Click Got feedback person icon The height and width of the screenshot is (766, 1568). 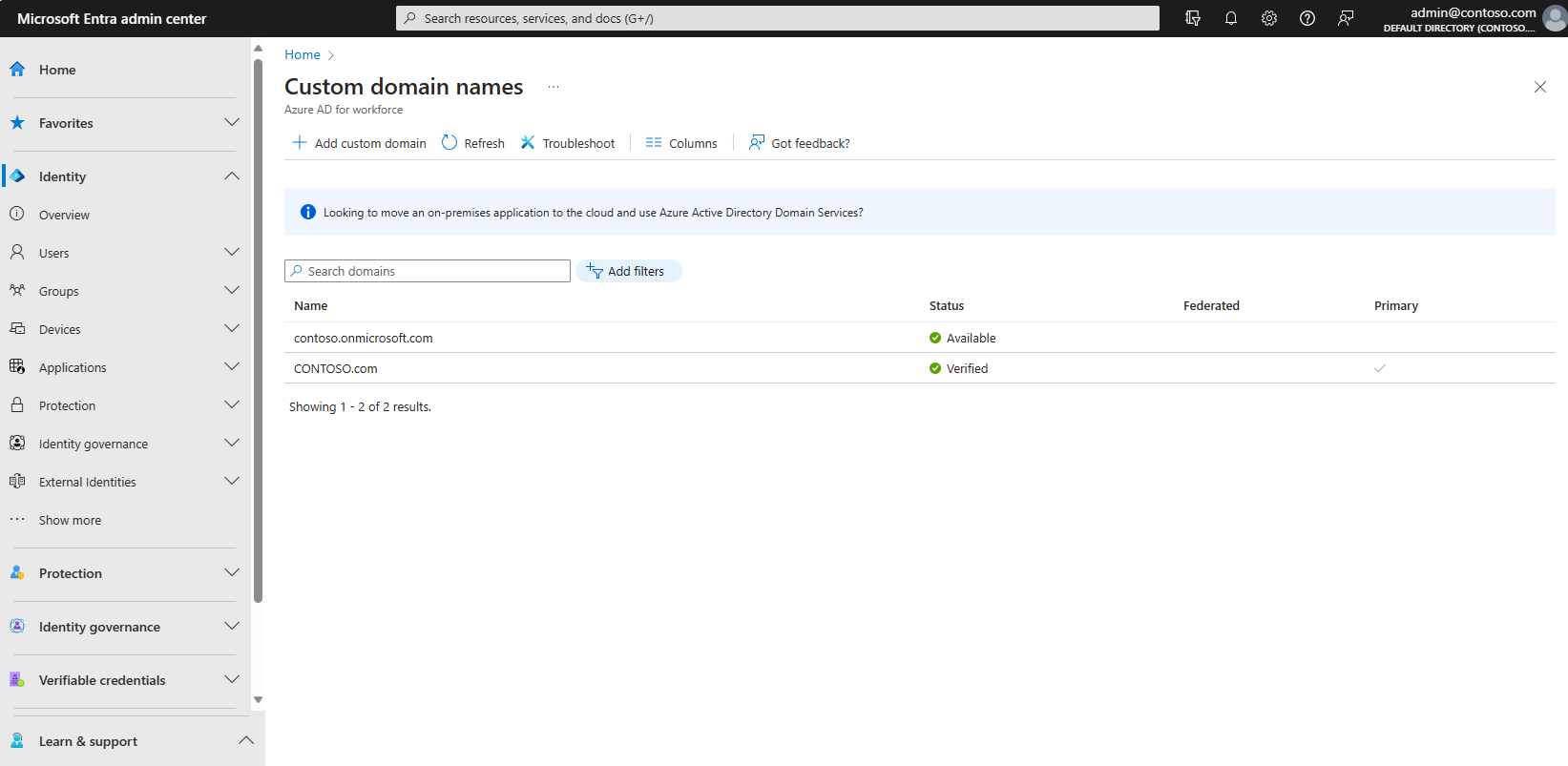pos(757,142)
